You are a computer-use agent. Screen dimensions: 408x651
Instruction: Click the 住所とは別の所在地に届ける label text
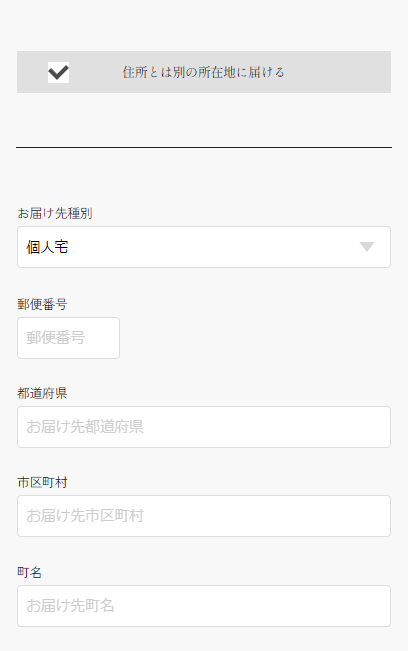coord(203,72)
